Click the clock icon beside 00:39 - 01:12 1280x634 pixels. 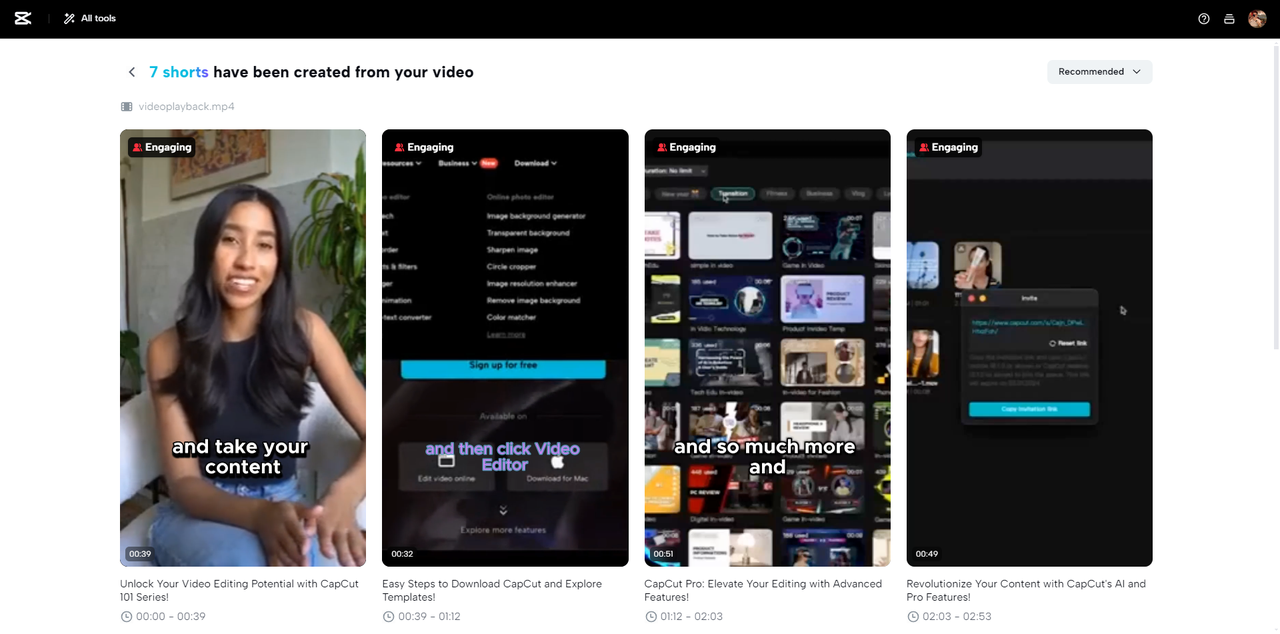tap(388, 617)
